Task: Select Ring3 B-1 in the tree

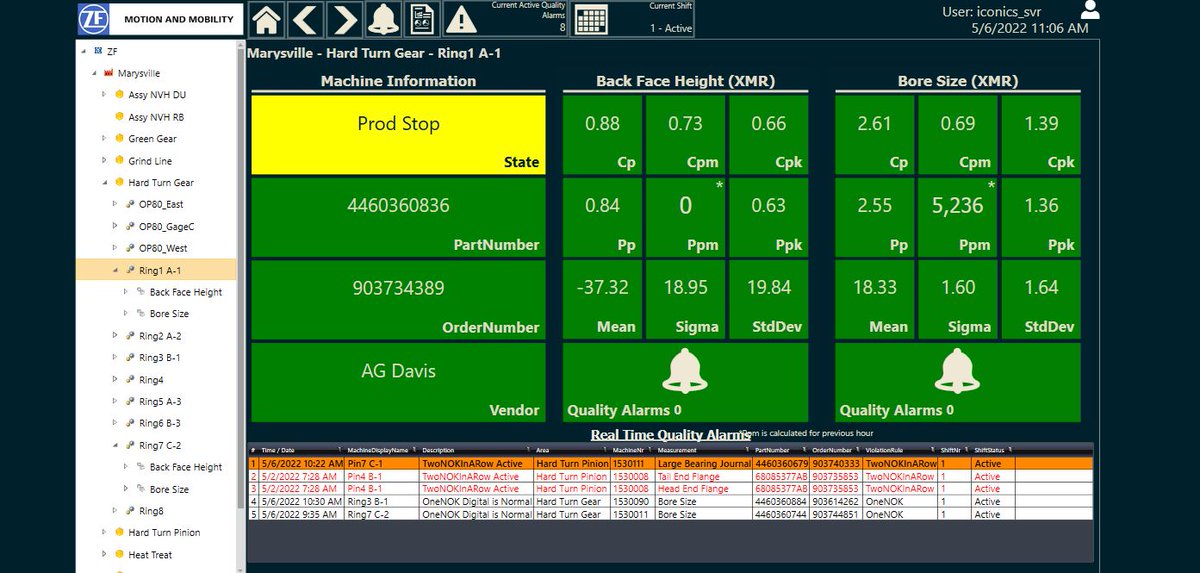Action: coord(159,358)
